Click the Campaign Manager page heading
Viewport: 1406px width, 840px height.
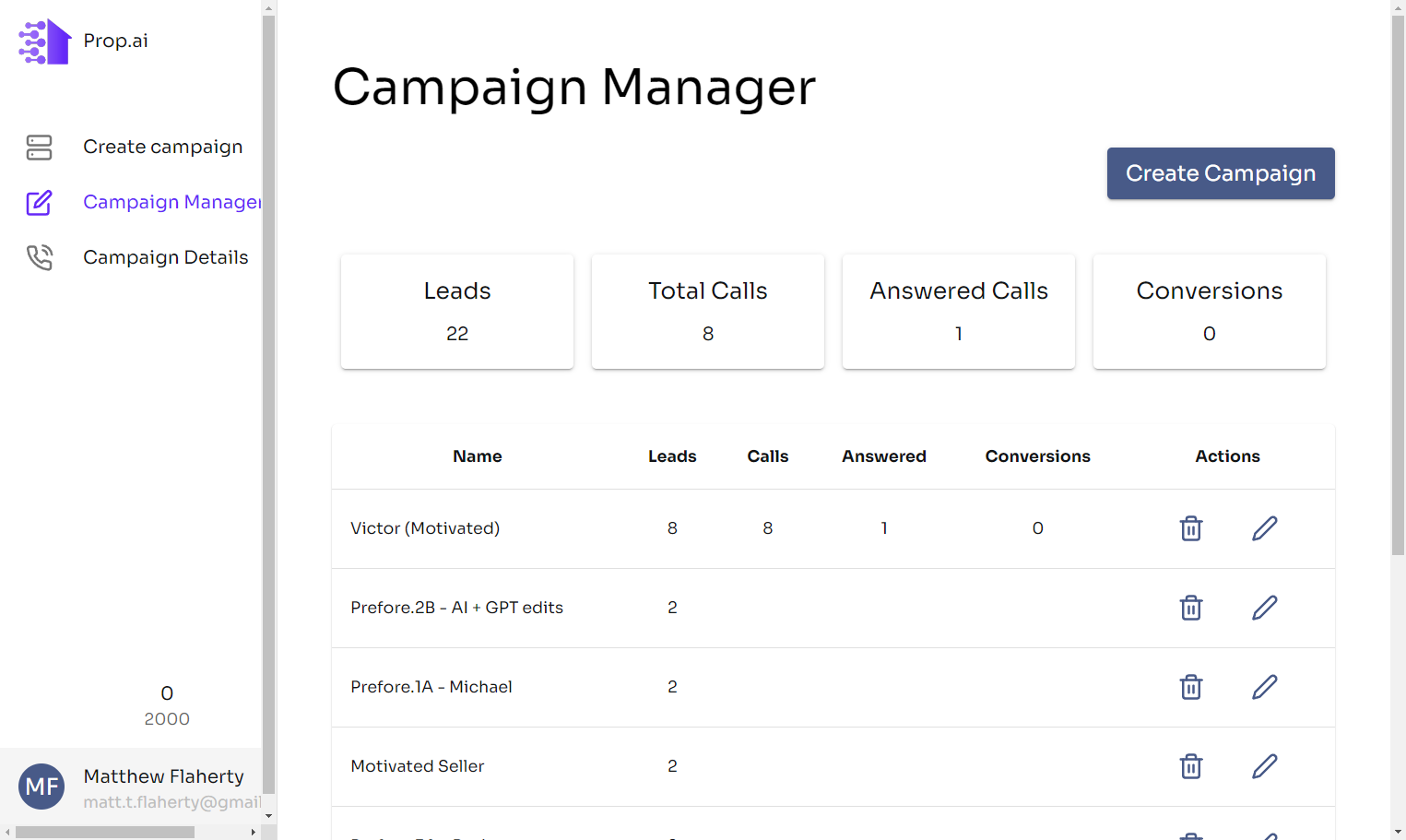574,88
